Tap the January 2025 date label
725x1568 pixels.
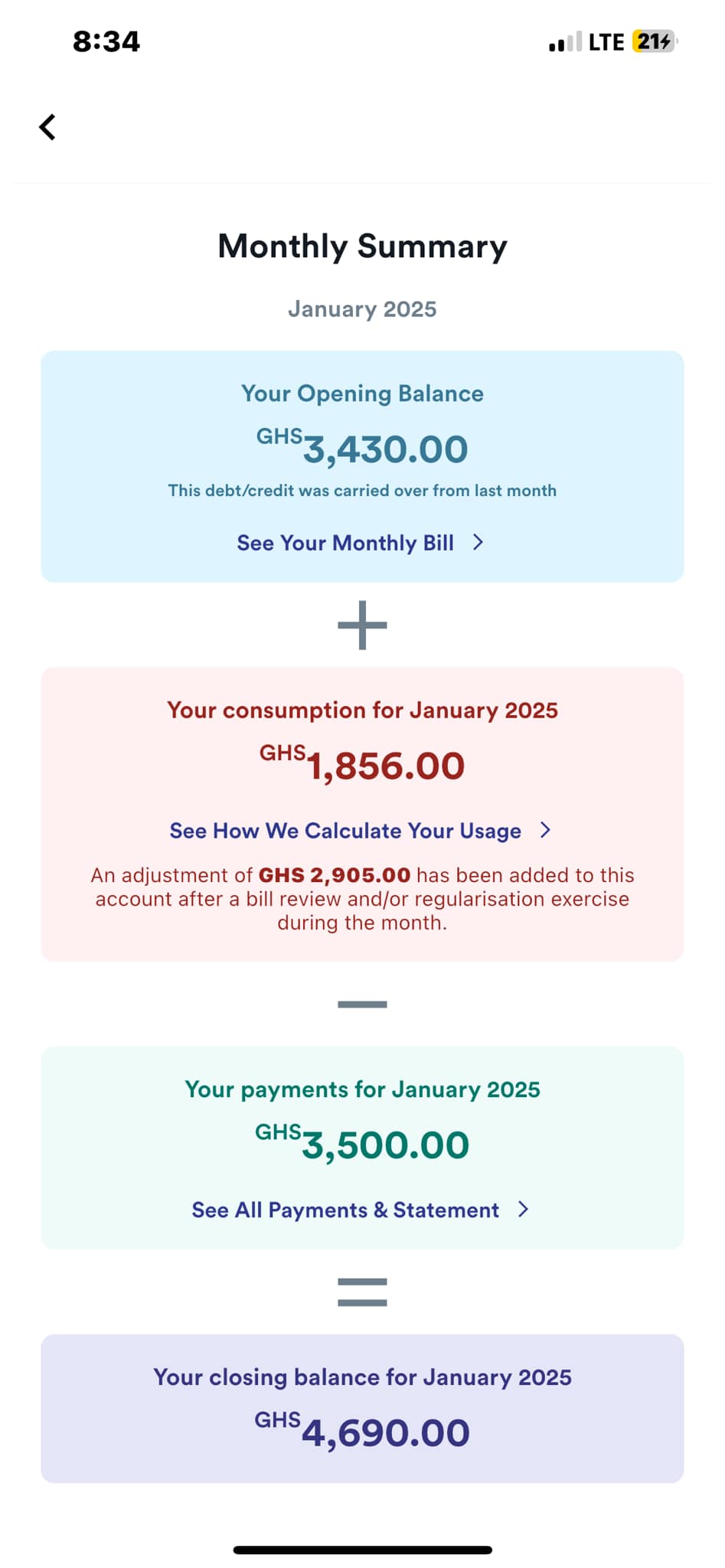click(362, 309)
